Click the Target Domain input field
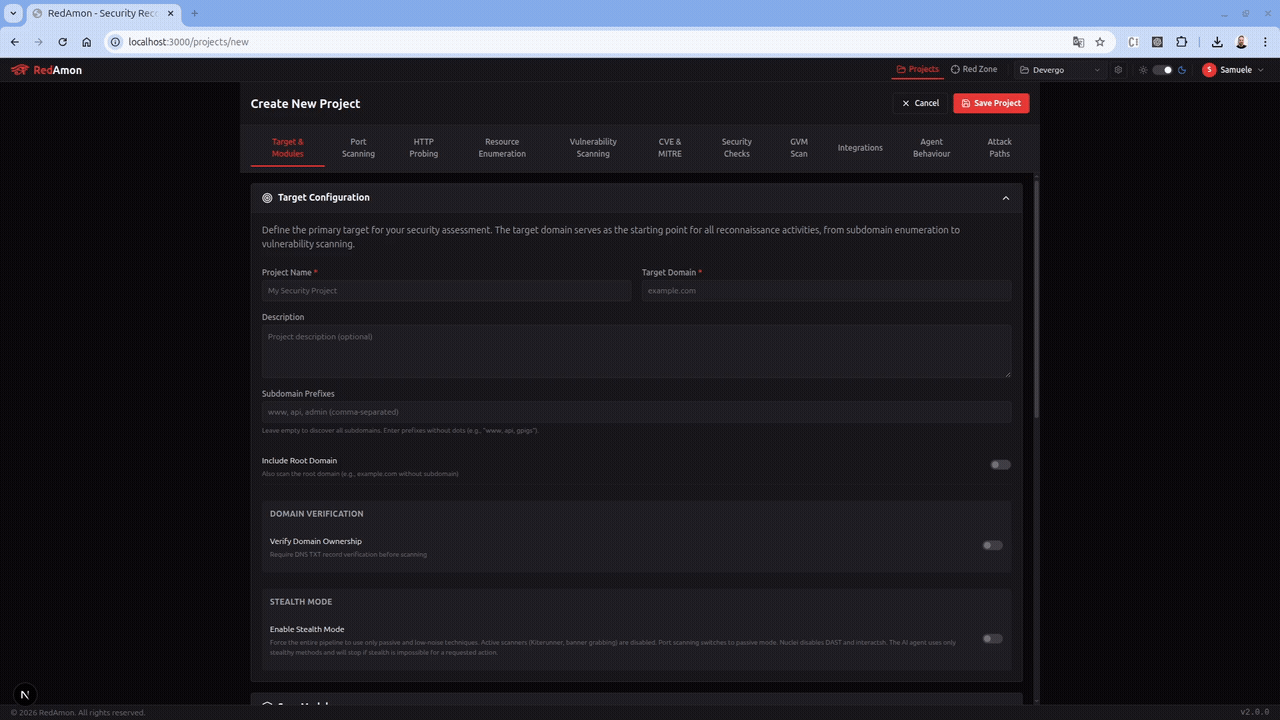Viewport: 1280px width, 720px height. 826,290
